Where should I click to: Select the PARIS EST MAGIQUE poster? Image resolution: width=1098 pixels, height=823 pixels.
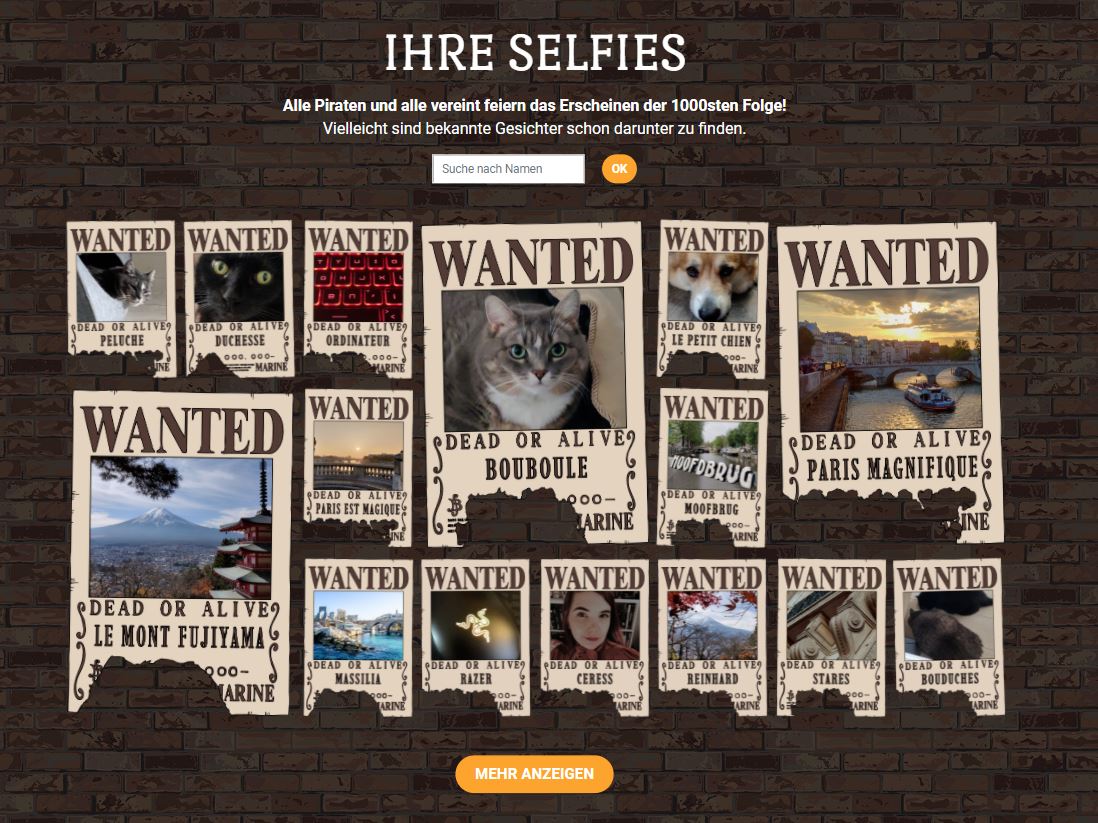[x=359, y=467]
